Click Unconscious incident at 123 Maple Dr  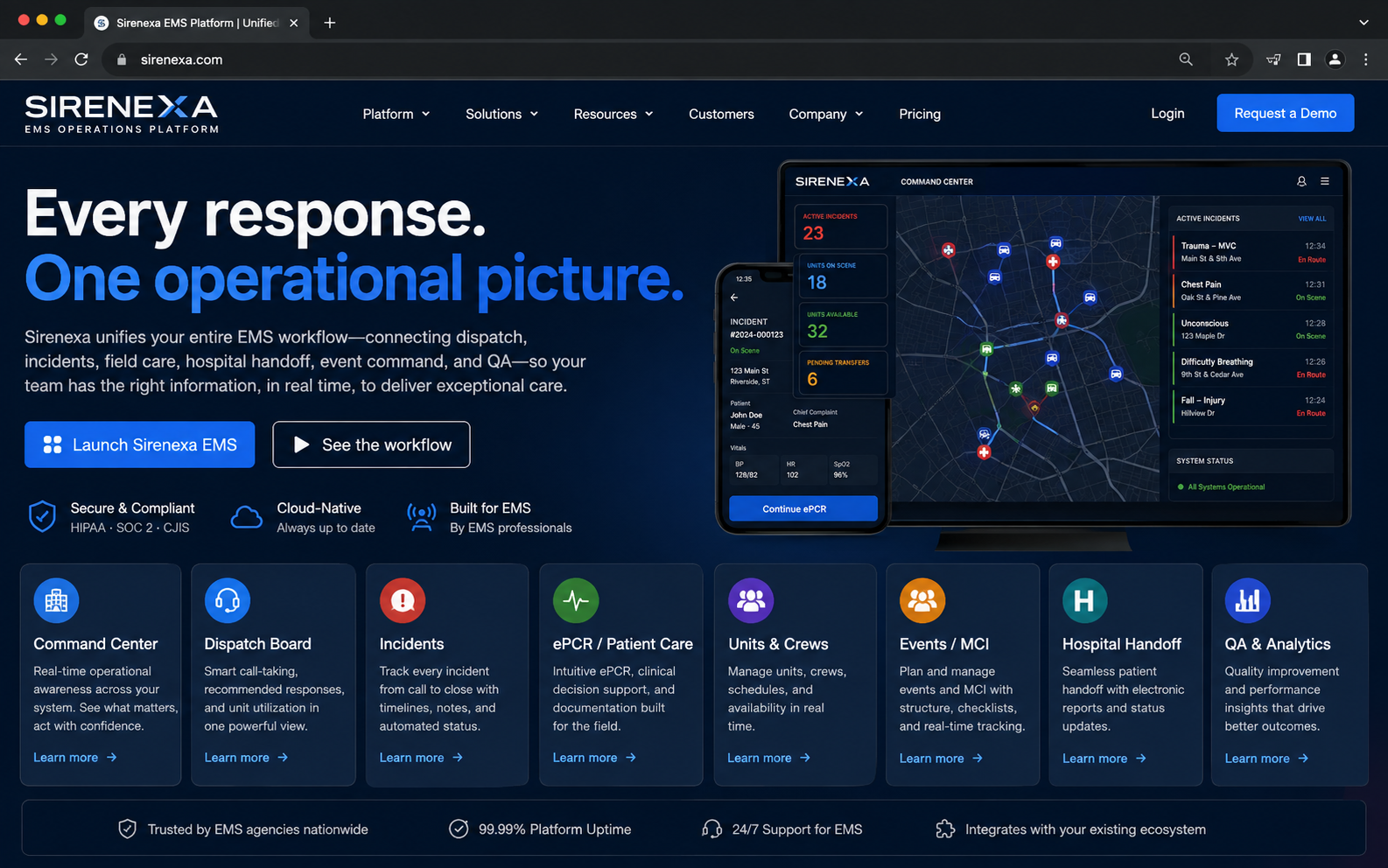click(1252, 329)
